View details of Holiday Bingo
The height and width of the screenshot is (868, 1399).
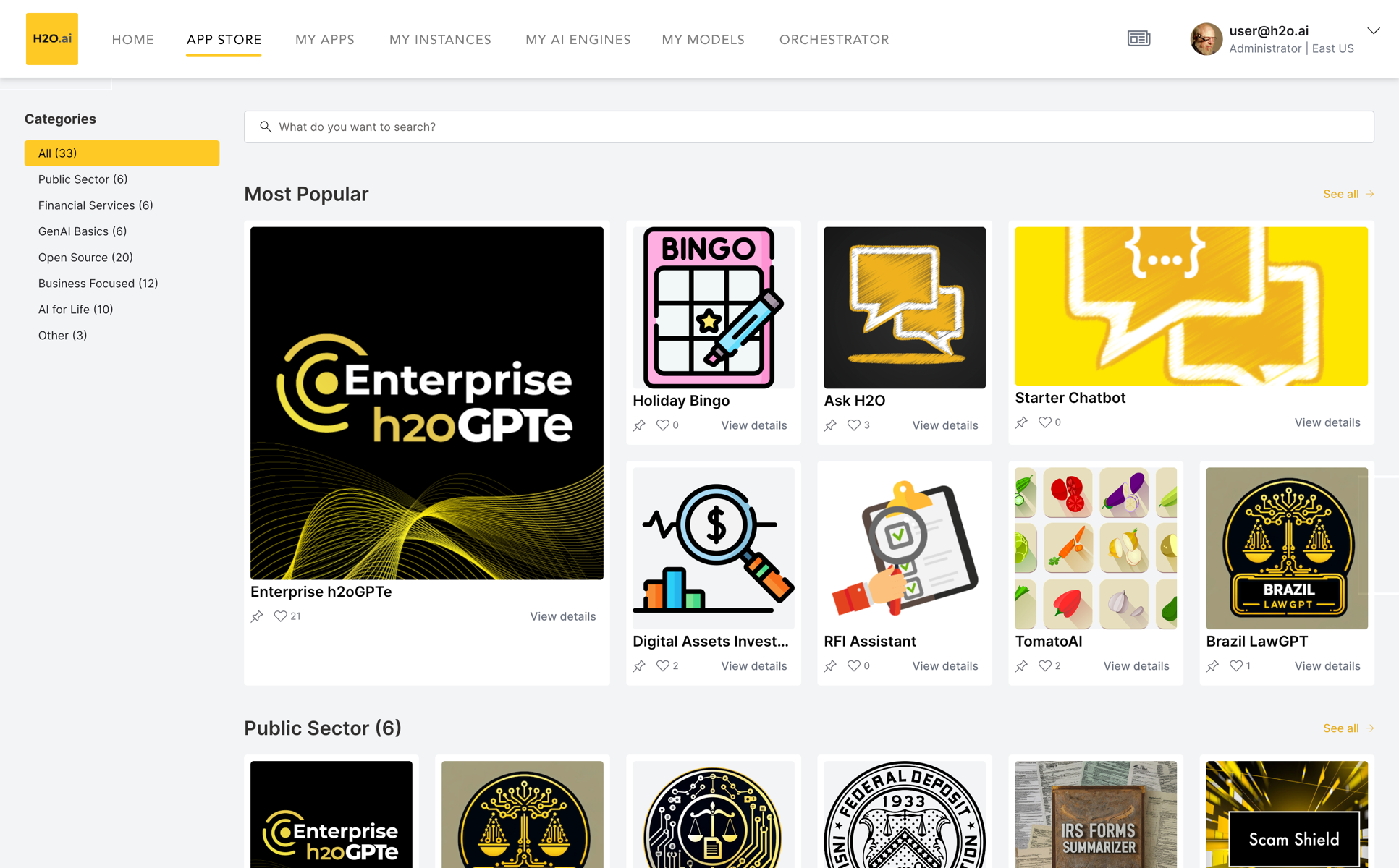(x=753, y=425)
